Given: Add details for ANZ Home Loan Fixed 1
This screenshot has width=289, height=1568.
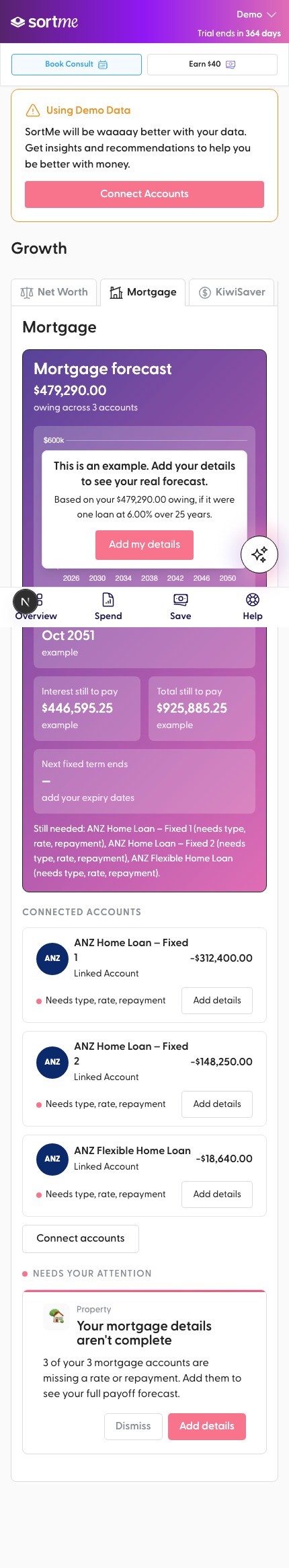Looking at the screenshot, I should [x=217, y=1000].
